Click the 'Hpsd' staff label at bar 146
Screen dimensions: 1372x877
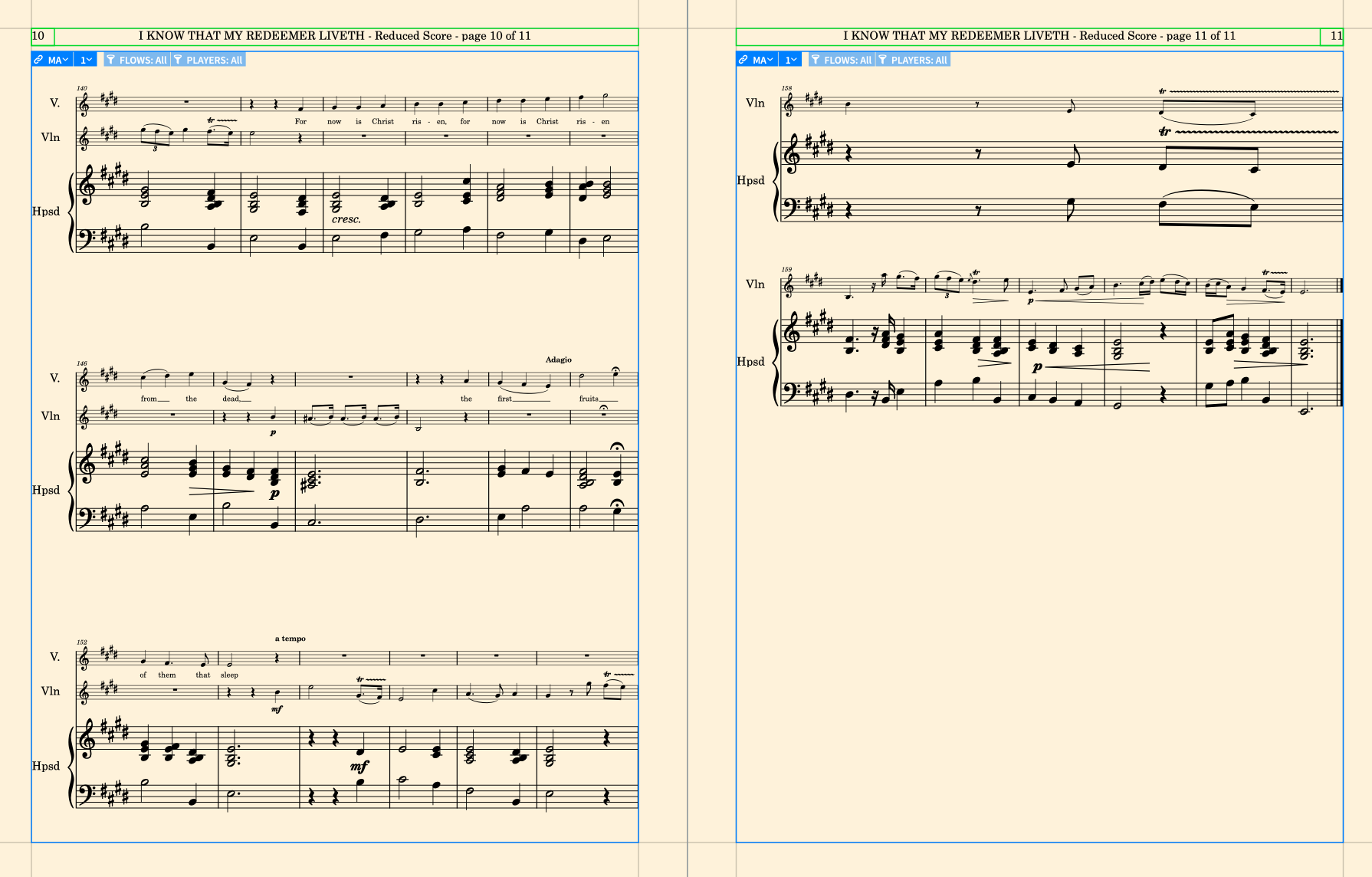coord(46,490)
